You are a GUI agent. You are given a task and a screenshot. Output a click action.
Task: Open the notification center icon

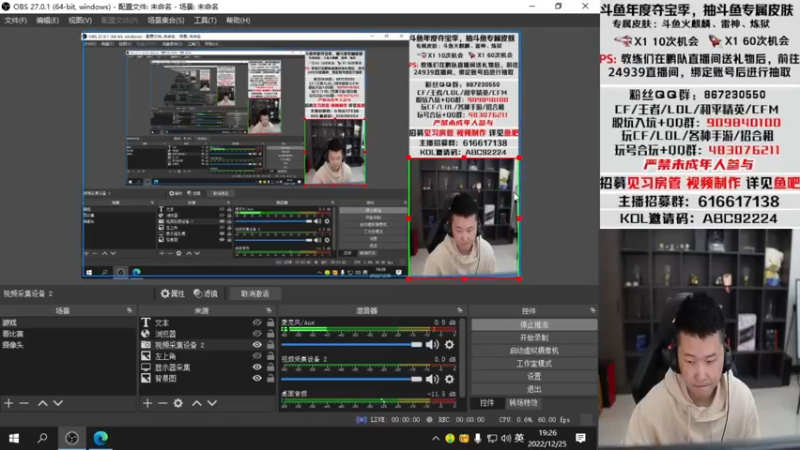[x=581, y=438]
